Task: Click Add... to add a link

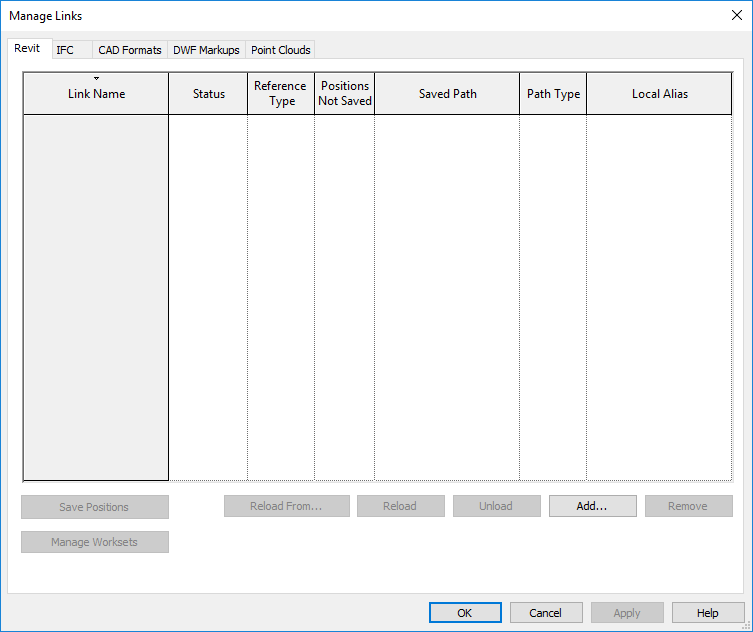Action: 593,506
